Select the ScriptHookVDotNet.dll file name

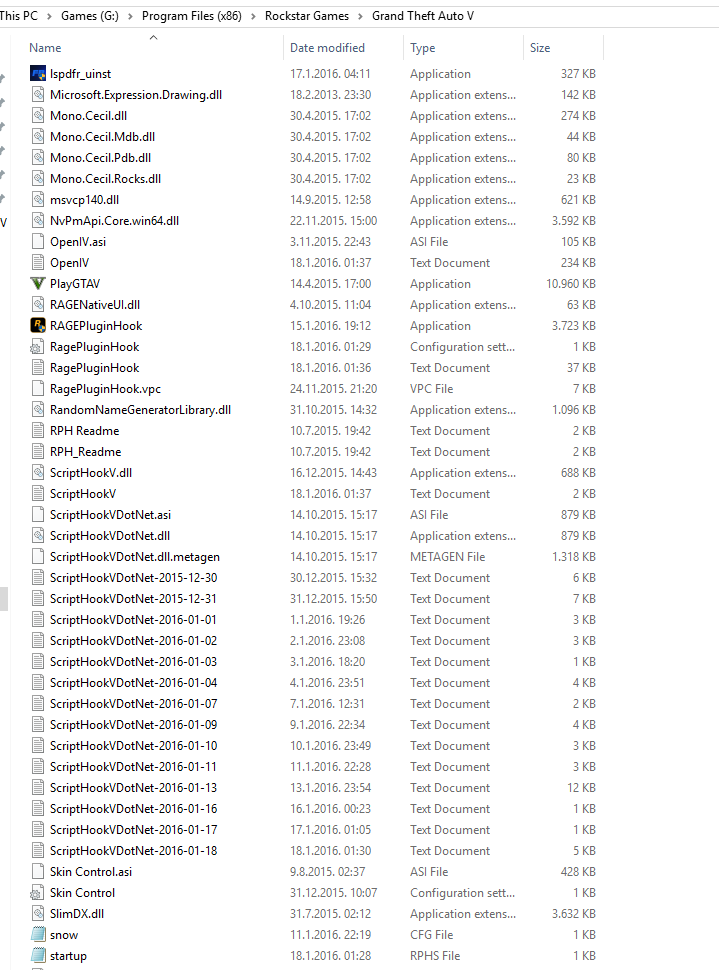110,536
